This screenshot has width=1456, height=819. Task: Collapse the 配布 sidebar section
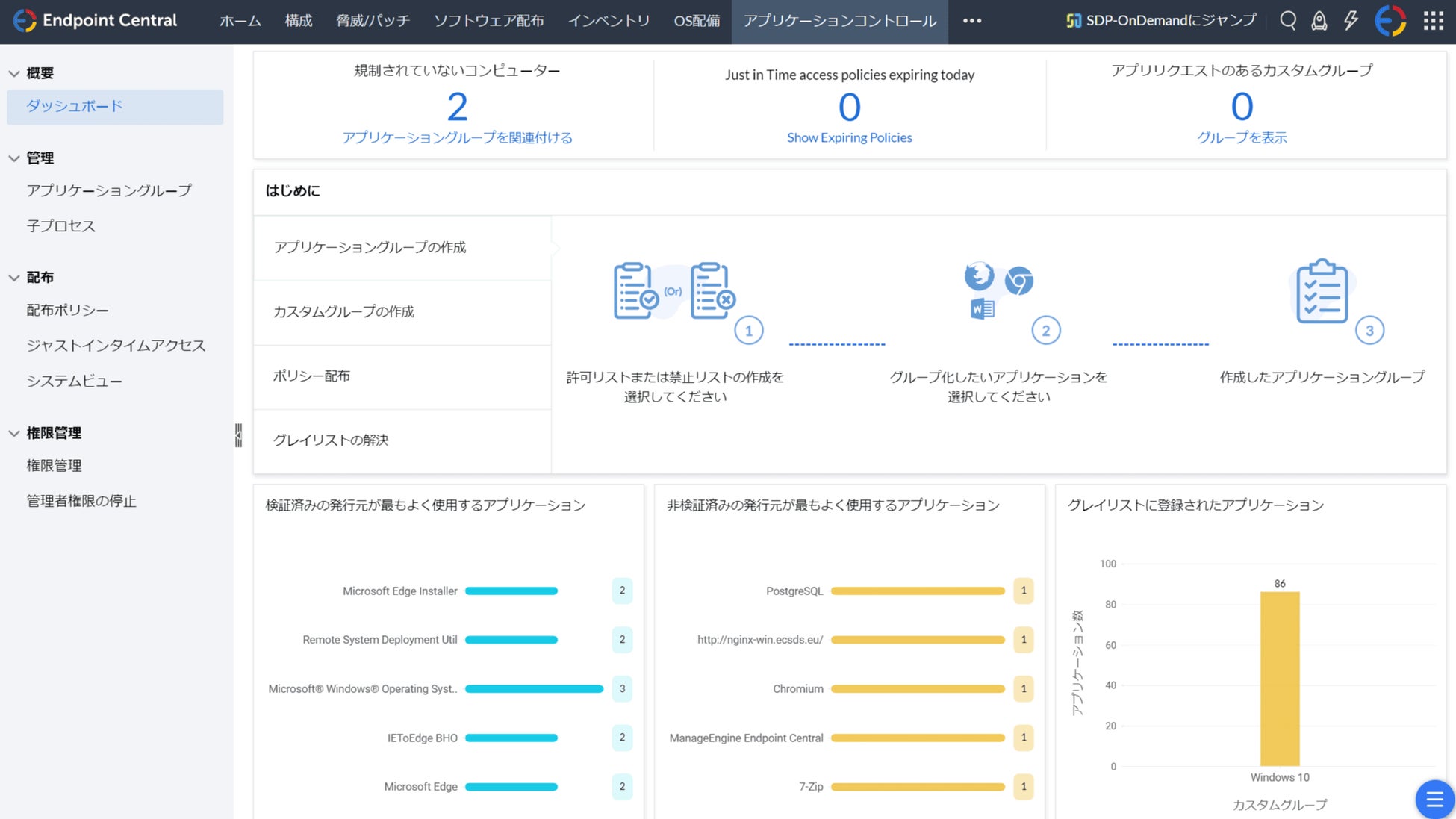(x=14, y=278)
